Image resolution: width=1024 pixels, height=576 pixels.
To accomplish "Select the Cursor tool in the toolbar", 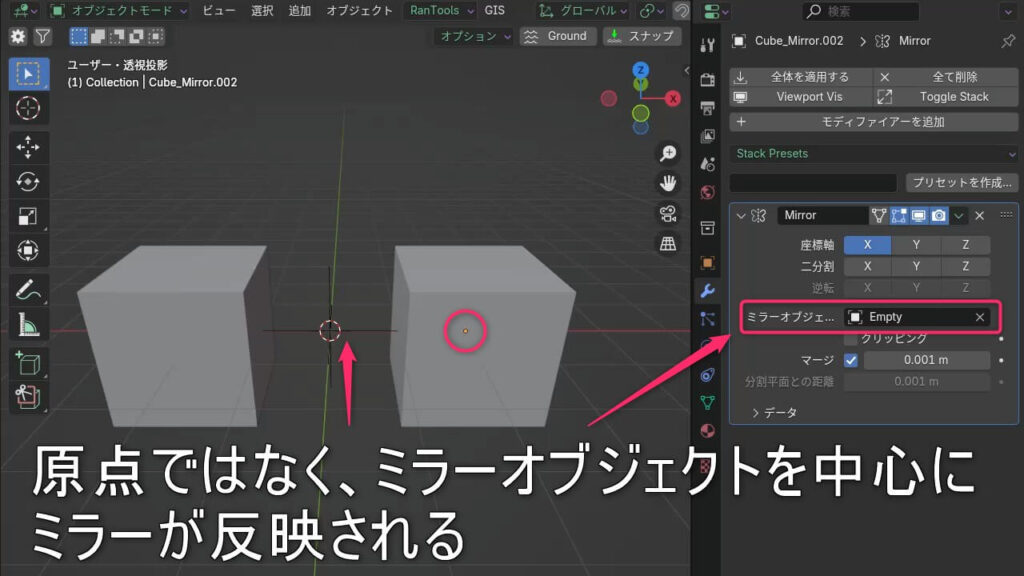I will (28, 108).
